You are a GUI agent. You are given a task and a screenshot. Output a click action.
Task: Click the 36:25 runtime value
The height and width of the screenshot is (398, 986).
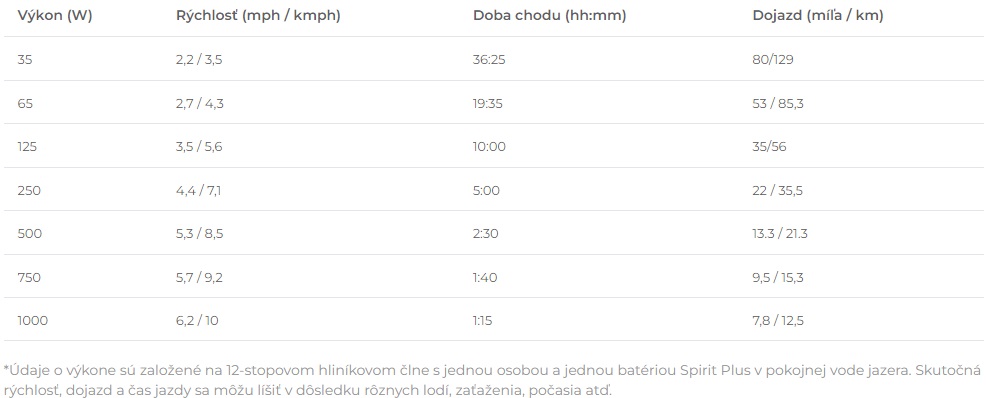(x=489, y=60)
